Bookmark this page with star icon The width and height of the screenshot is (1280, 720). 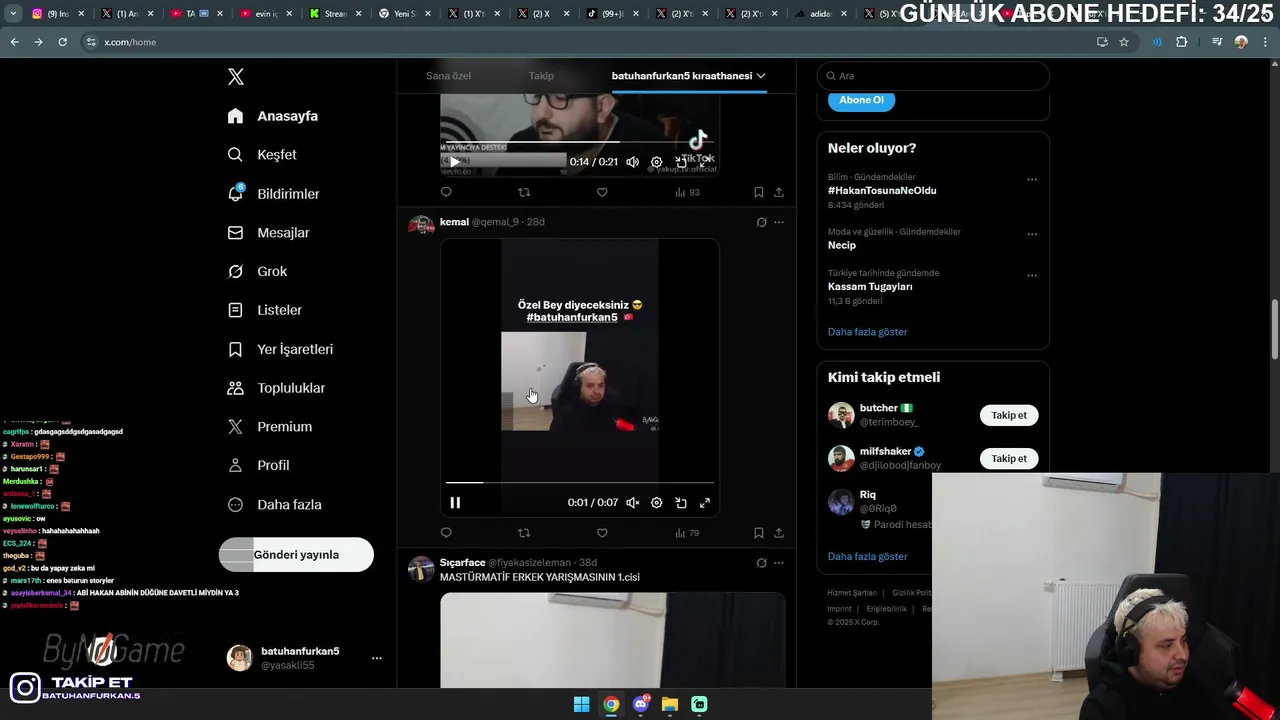pos(1124,42)
